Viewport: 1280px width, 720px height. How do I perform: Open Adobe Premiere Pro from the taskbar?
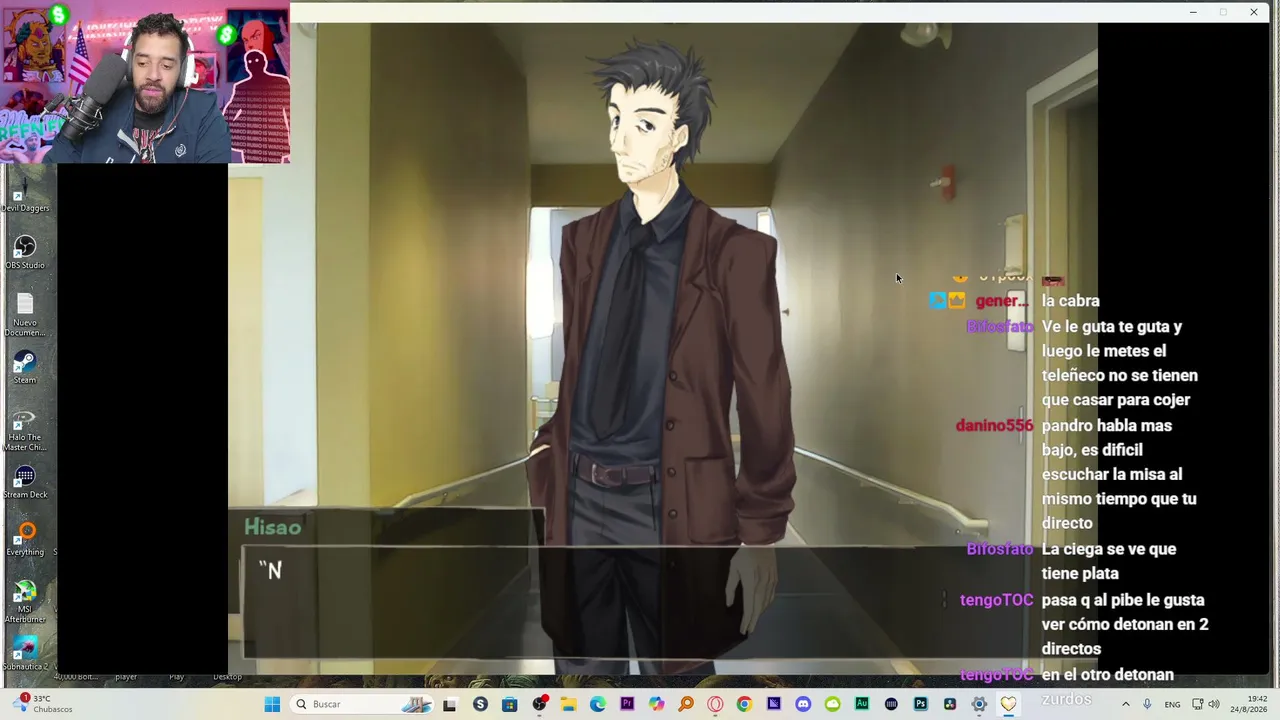pyautogui.click(x=627, y=704)
